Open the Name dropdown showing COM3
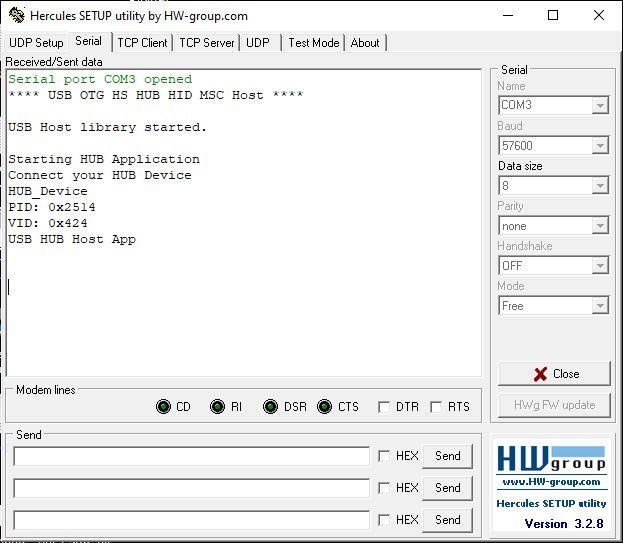Screen dimensions: 623x543 [x=600, y=105]
